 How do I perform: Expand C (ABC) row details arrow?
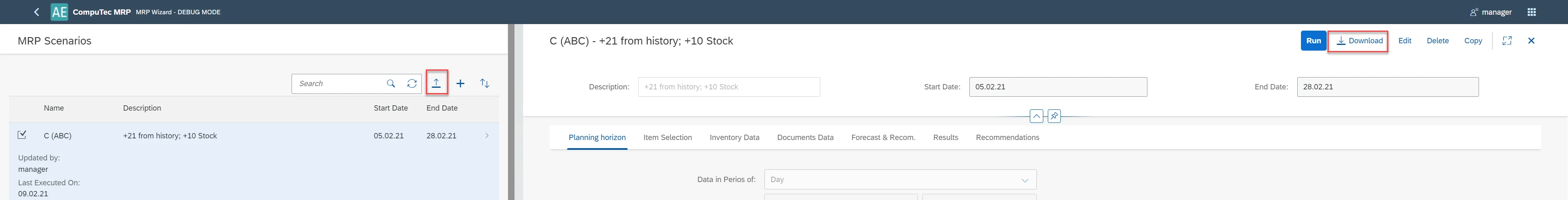point(487,136)
